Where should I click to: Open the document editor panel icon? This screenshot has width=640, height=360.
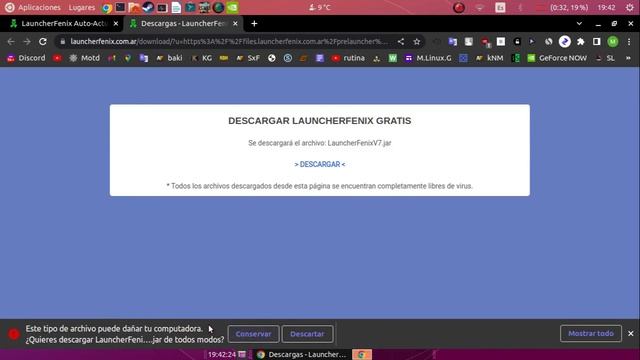click(x=176, y=7)
